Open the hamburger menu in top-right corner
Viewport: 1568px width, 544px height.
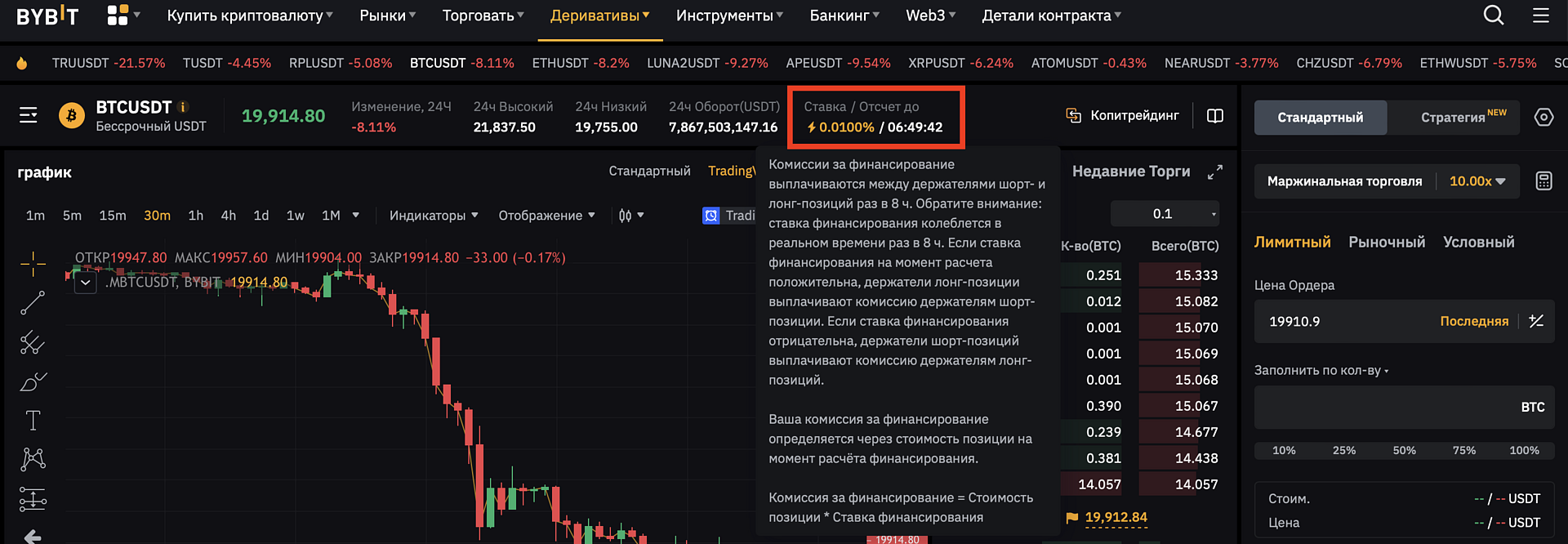pos(1541,15)
